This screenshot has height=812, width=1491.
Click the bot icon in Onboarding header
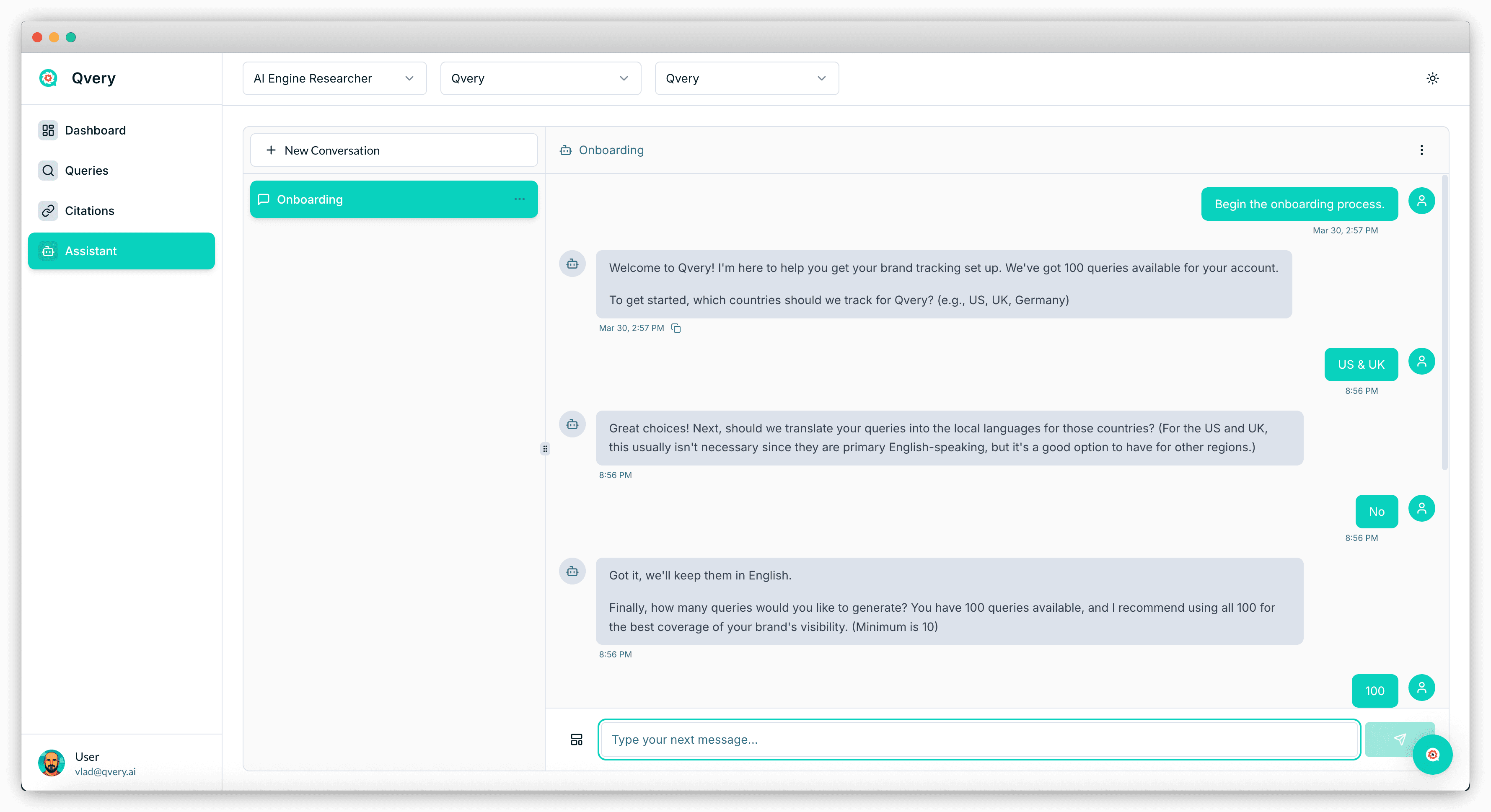[565, 150]
